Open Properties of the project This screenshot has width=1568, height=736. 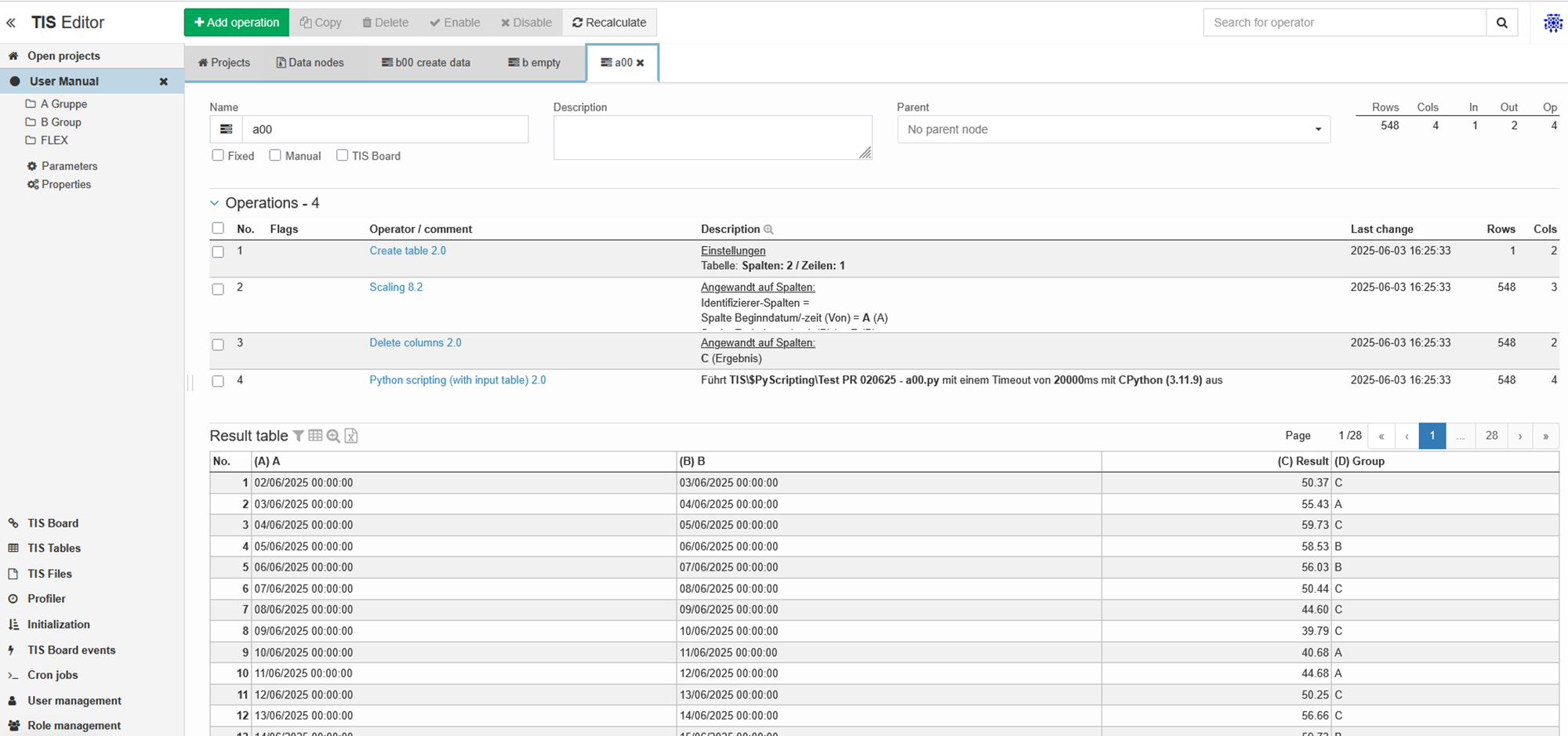pyautogui.click(x=66, y=184)
